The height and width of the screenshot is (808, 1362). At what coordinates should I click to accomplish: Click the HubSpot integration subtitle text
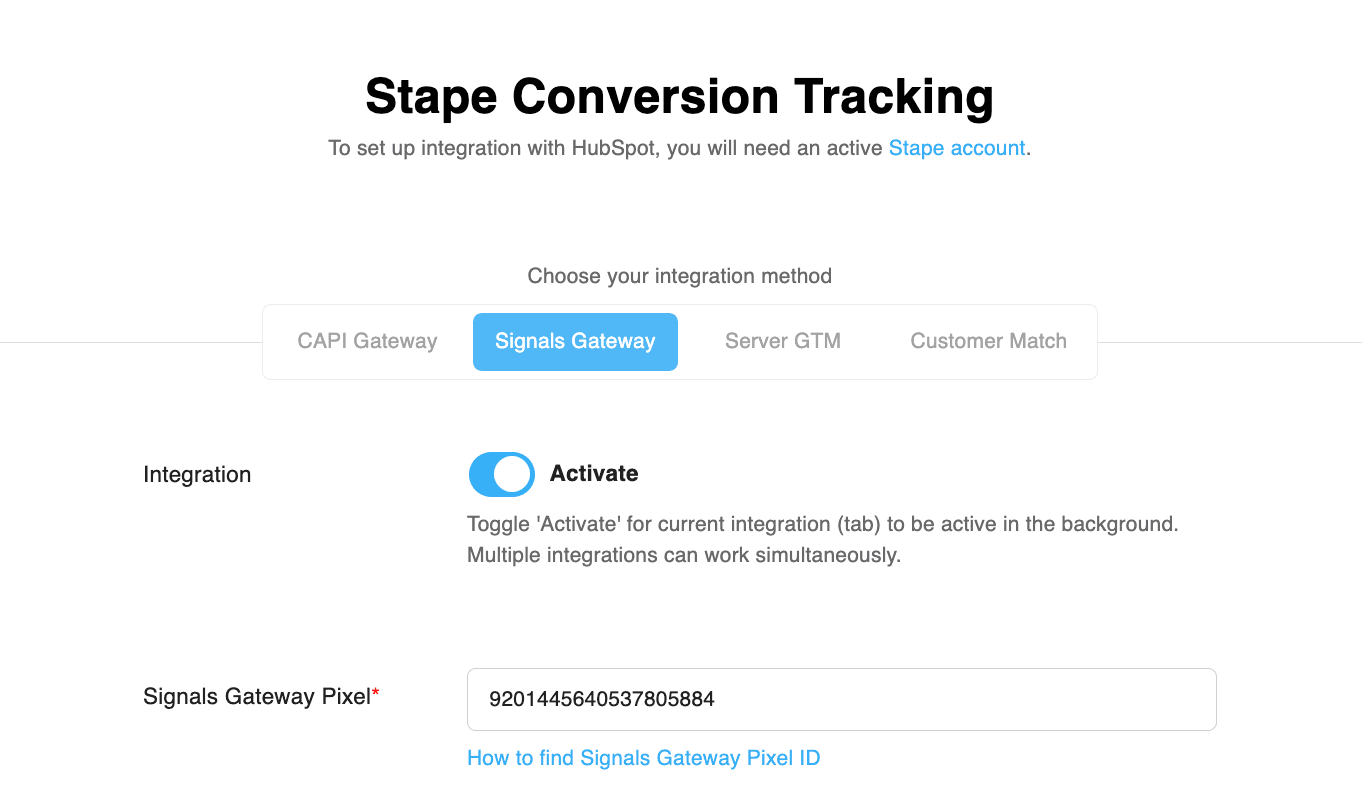(x=607, y=148)
